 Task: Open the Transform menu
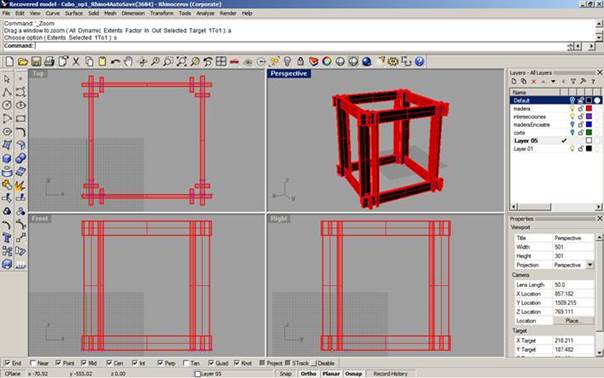tap(162, 13)
